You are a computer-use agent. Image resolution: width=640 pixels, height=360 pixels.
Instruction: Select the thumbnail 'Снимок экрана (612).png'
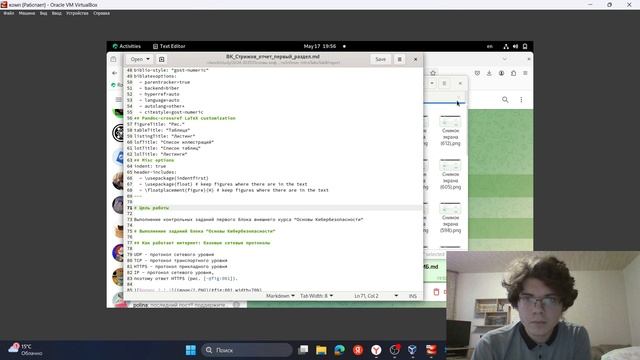tap(450, 131)
